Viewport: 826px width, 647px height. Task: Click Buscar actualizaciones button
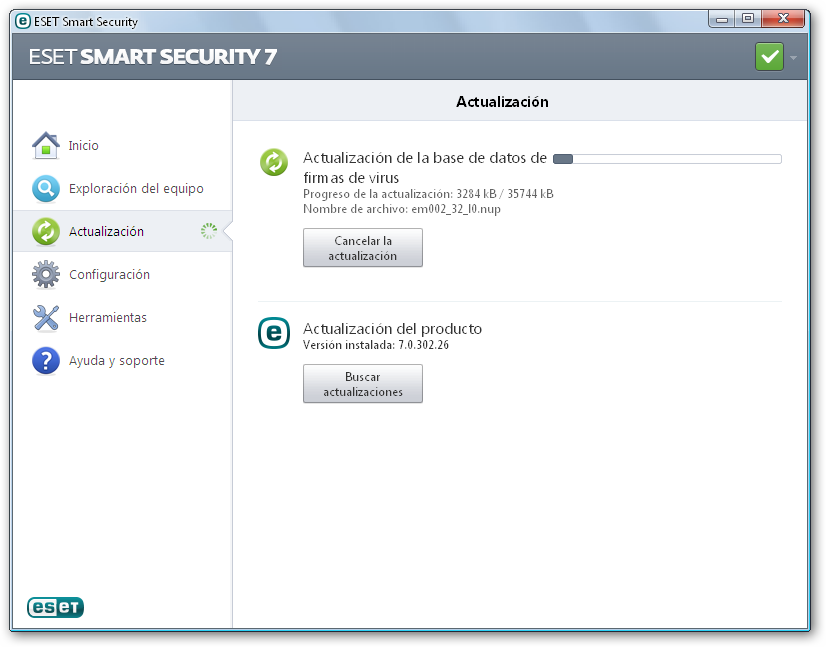pyautogui.click(x=362, y=384)
